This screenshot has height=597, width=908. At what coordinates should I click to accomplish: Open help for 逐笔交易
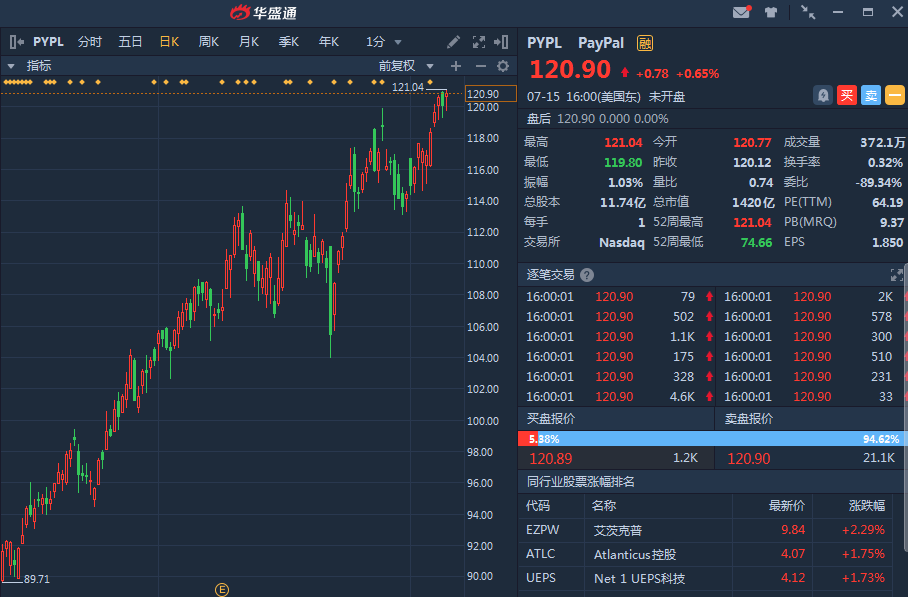click(x=587, y=275)
